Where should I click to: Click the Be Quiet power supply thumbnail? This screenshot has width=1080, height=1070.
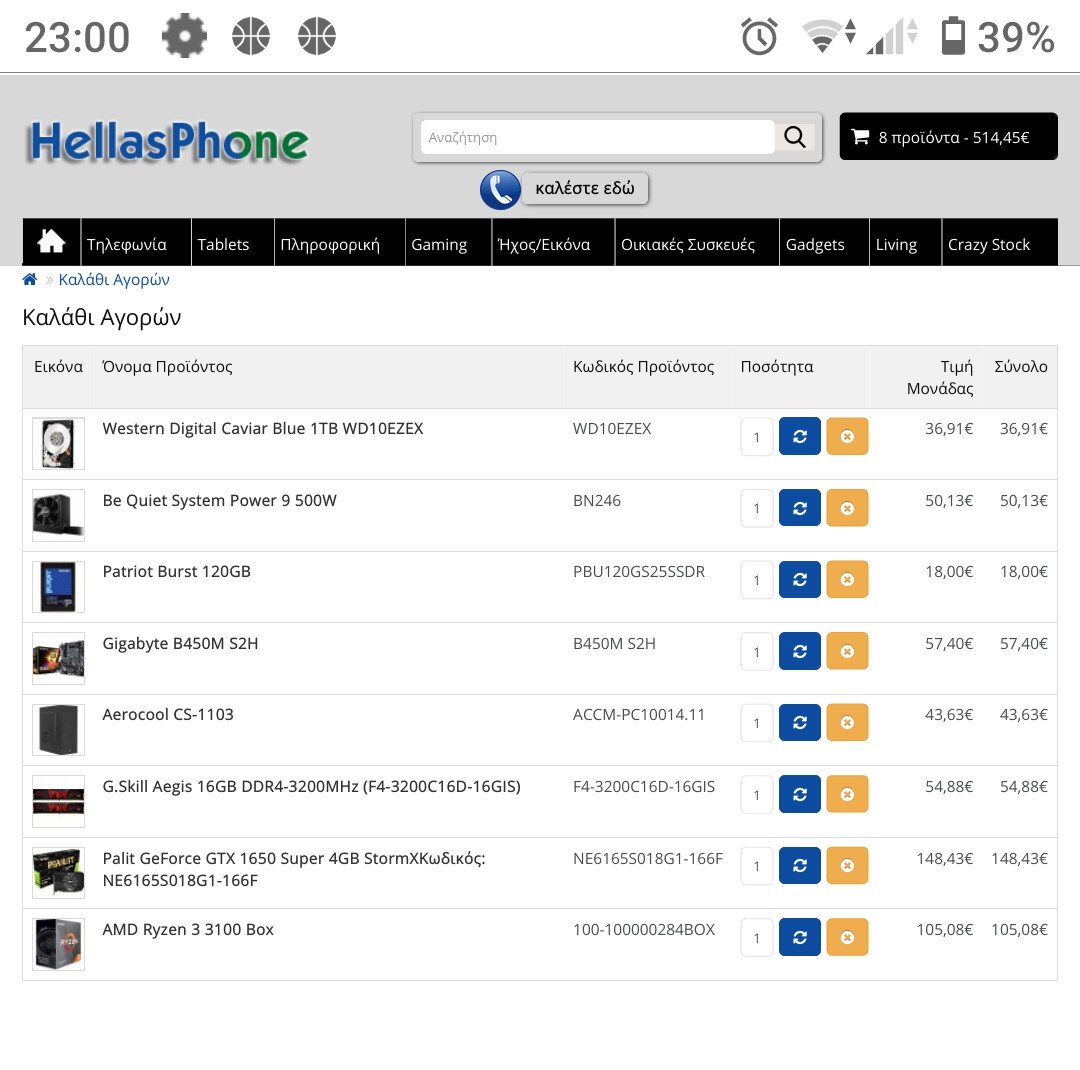point(59,515)
